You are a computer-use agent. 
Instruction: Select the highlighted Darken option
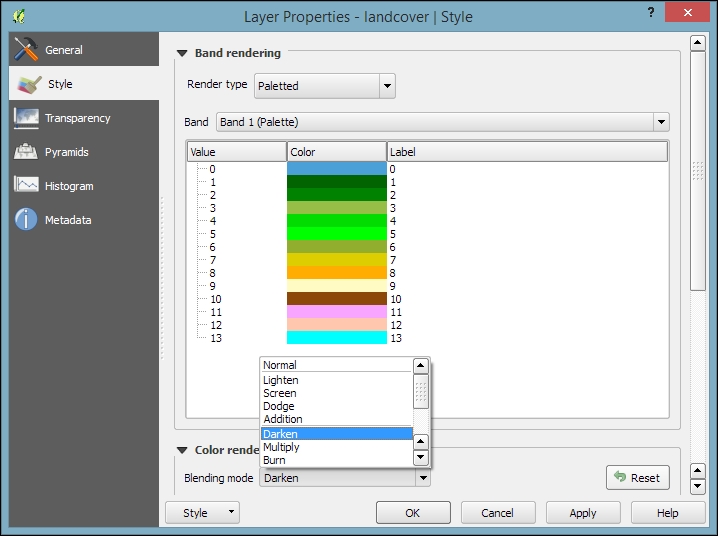pos(337,434)
